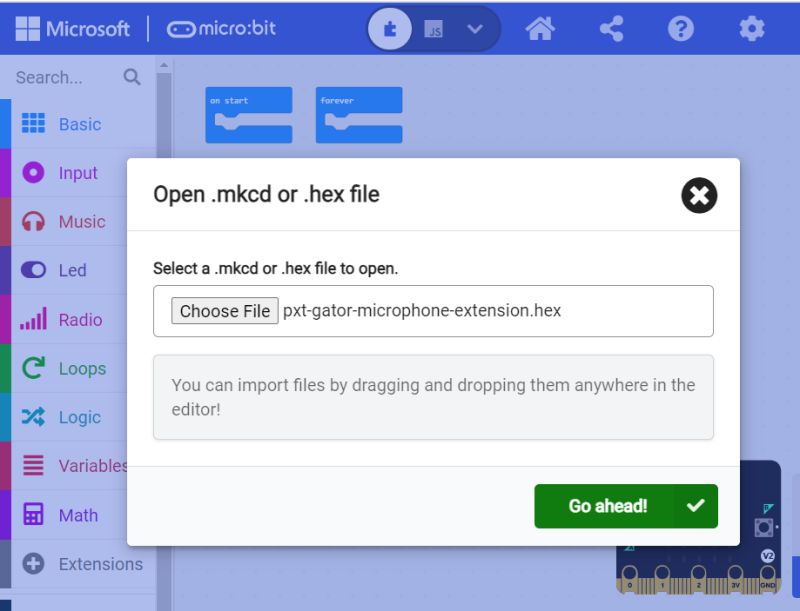Click the toolbox scrollbar up arrow
800x611 pixels.
pos(164,66)
